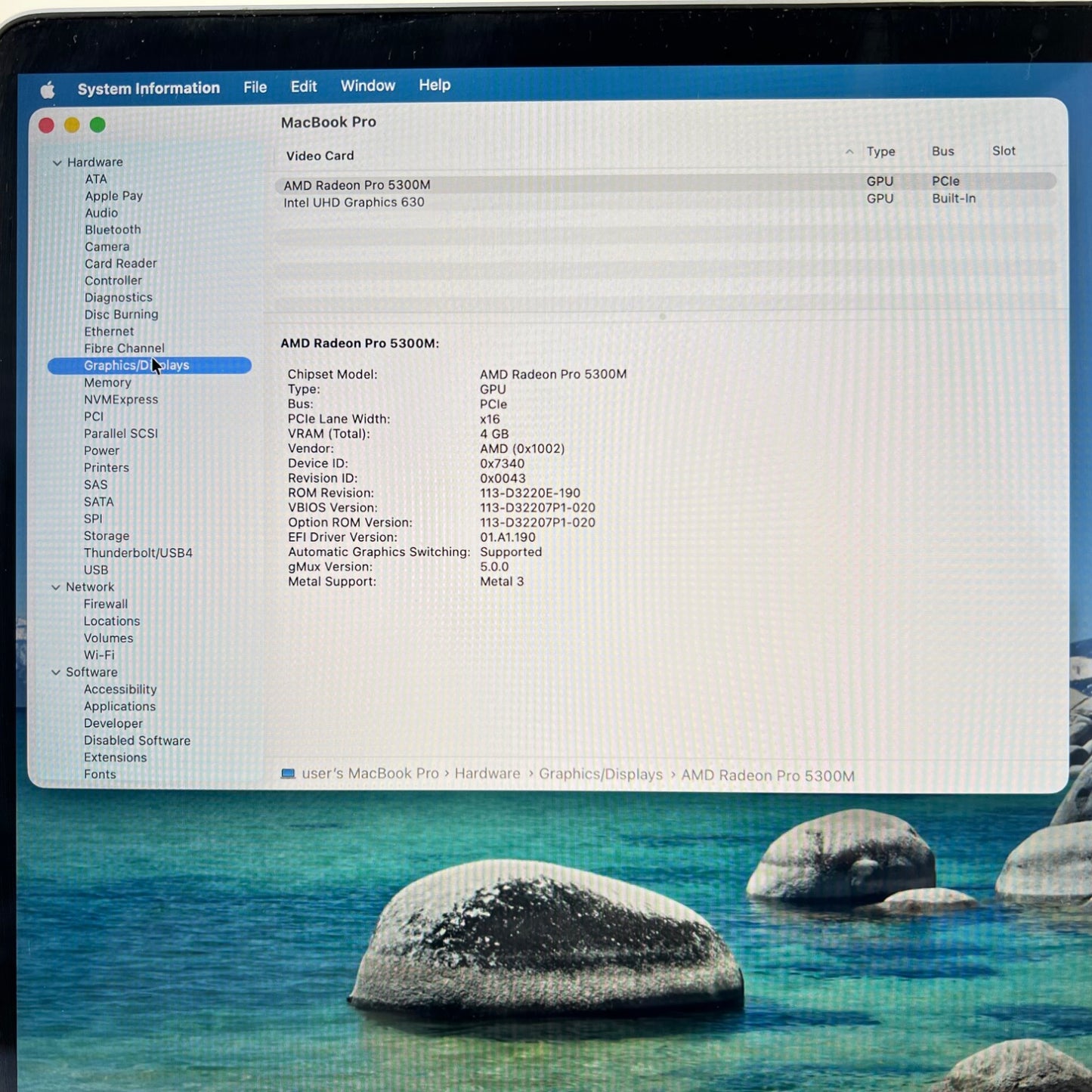The height and width of the screenshot is (1092, 1092).
Task: Select Apple Pay in the sidebar
Action: pyautogui.click(x=113, y=196)
